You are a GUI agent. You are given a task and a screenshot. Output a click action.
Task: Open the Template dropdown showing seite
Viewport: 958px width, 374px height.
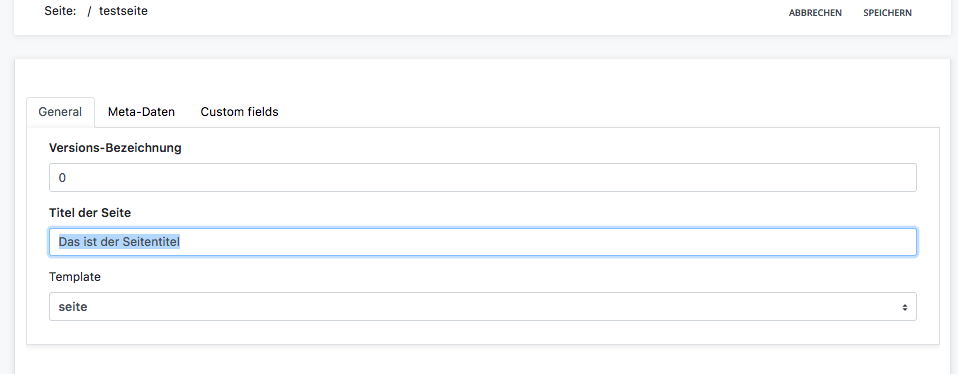(483, 307)
